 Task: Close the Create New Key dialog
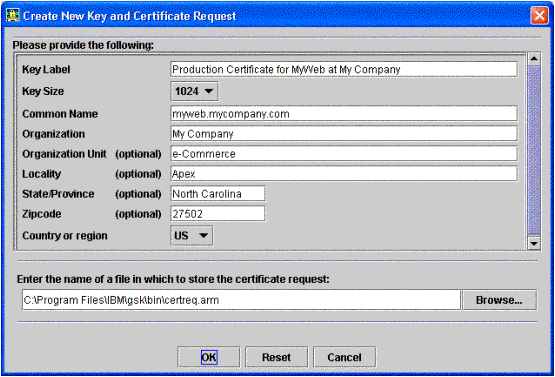539,16
